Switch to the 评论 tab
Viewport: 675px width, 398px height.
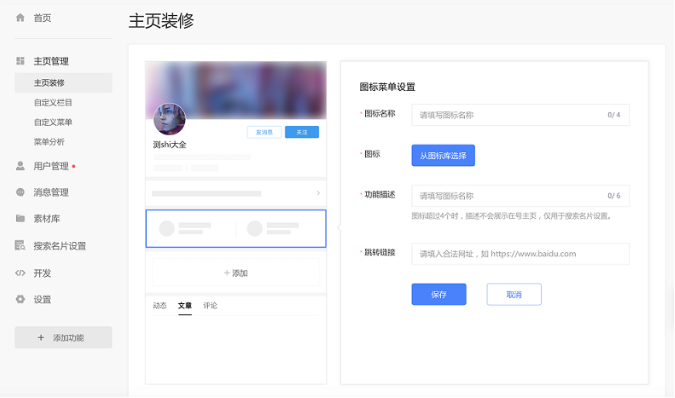pos(210,305)
